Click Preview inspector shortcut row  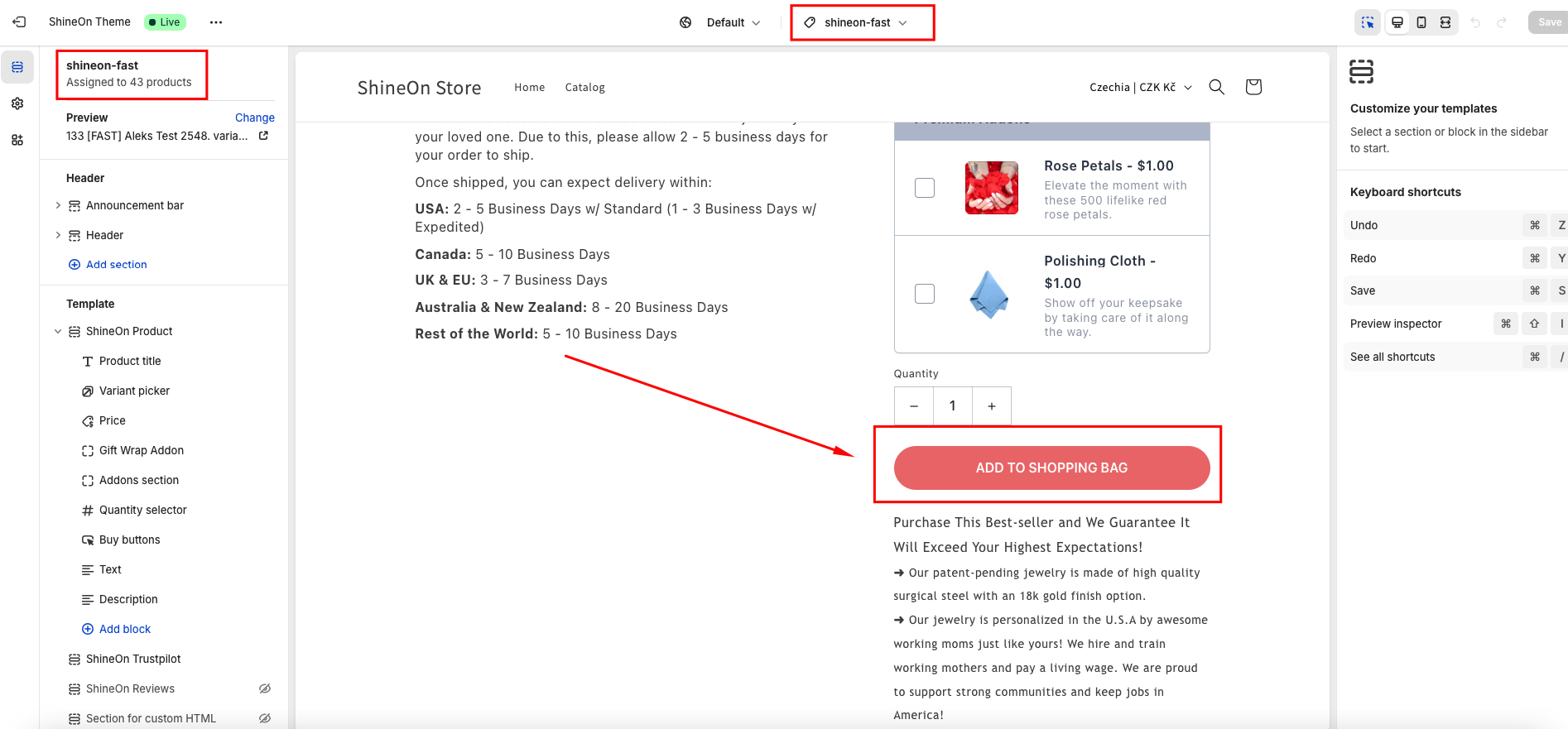[1455, 324]
